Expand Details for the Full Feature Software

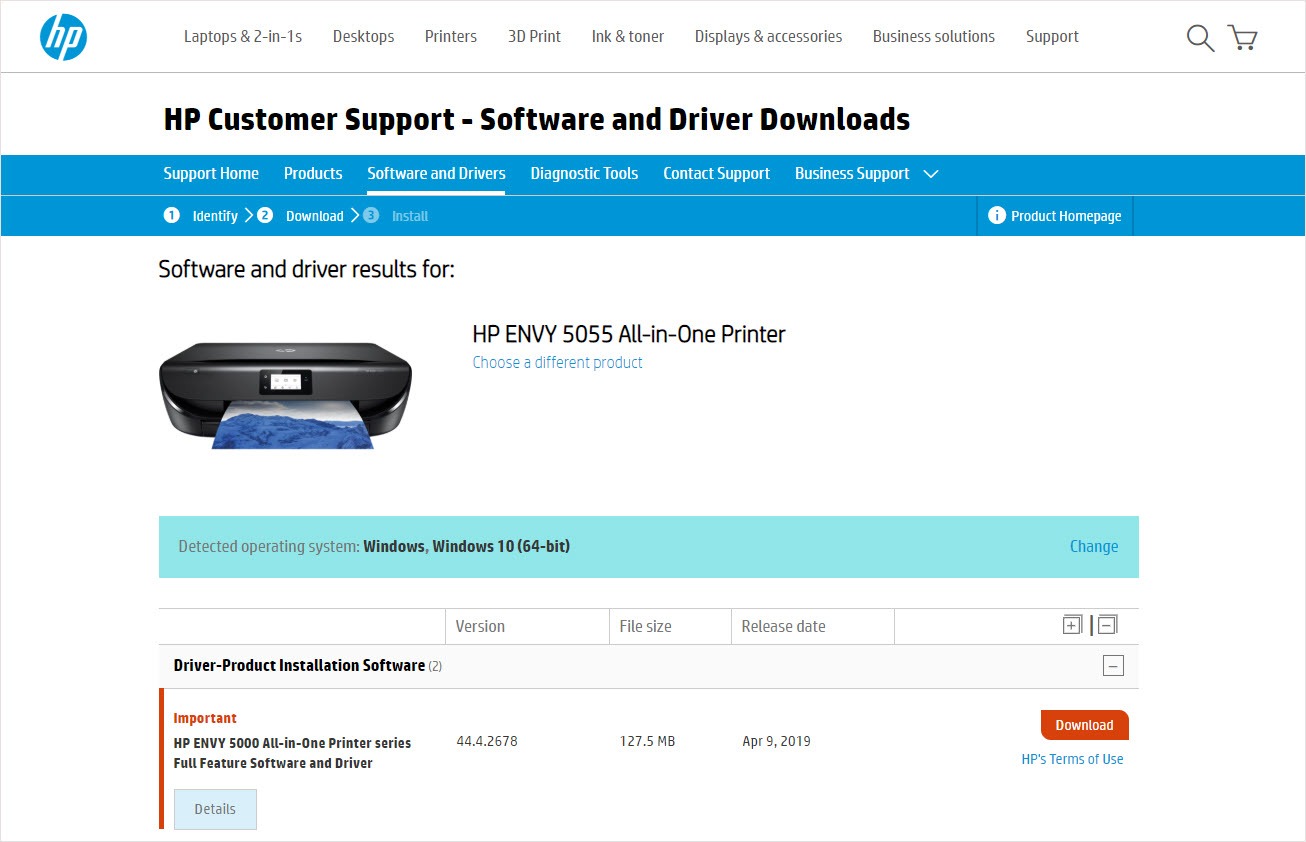tap(214, 809)
